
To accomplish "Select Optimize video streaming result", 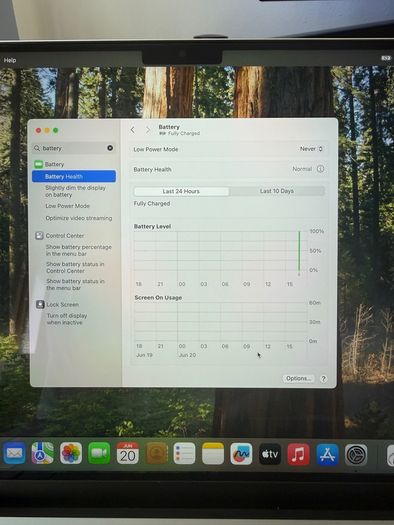I will point(79,218).
